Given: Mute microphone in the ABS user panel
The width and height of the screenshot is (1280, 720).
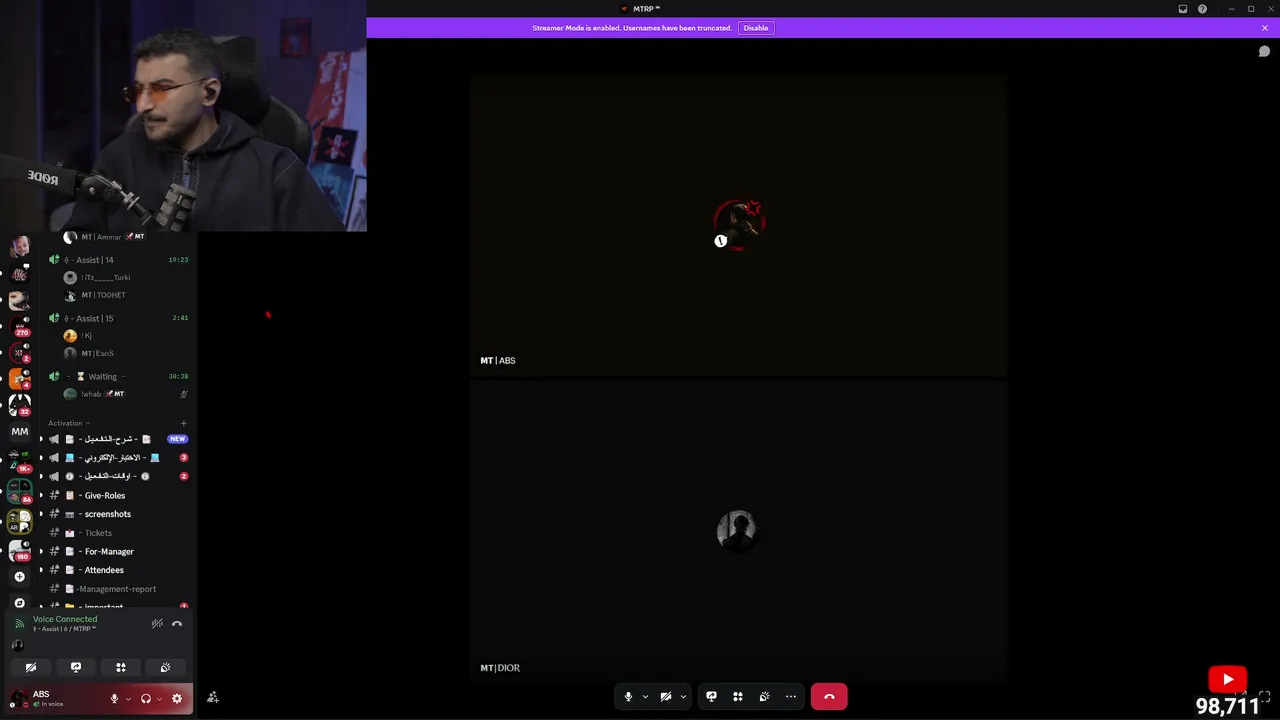Looking at the screenshot, I should pos(114,699).
